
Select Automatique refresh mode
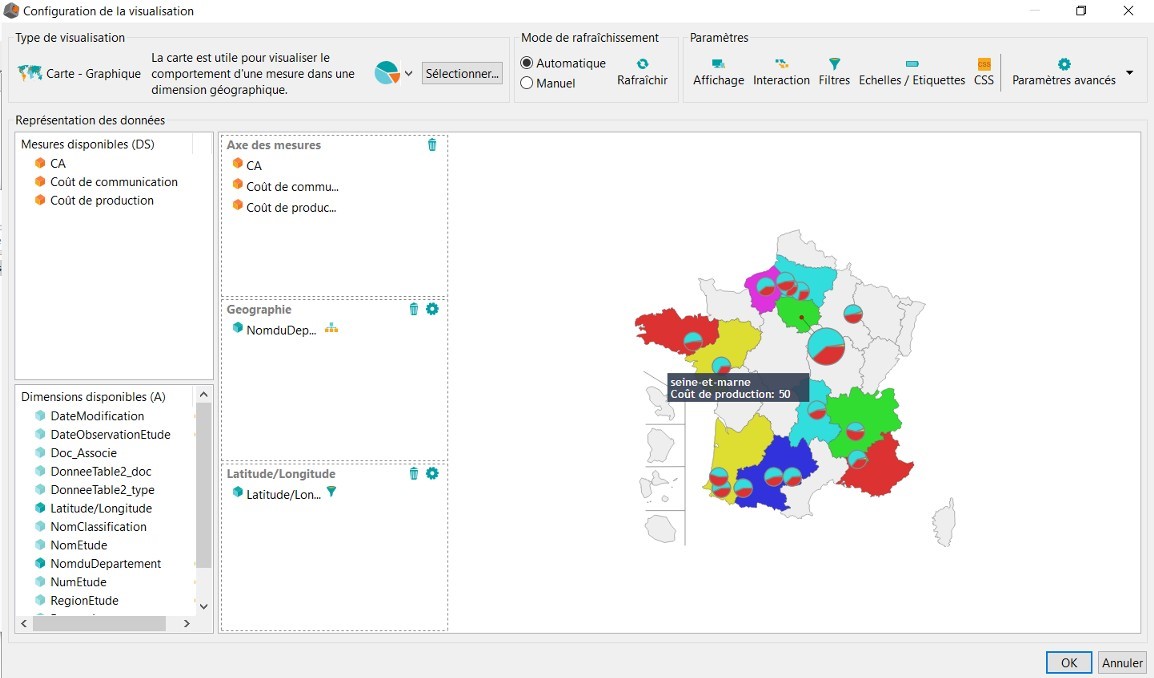click(527, 63)
